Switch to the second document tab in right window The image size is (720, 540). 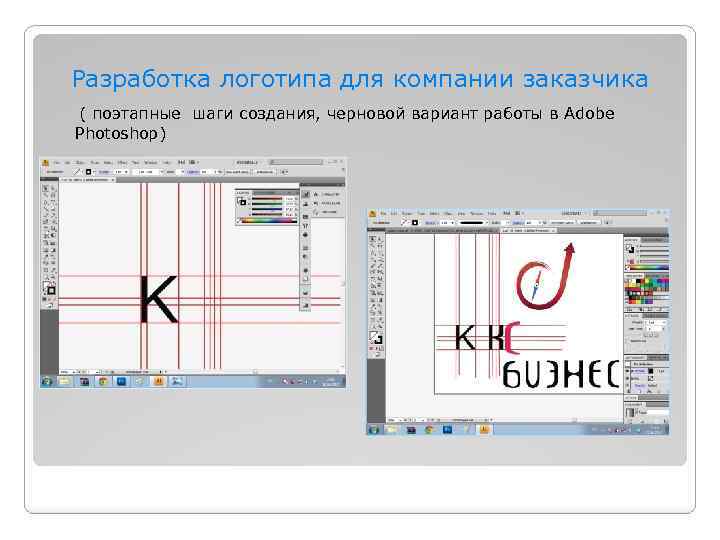528,231
